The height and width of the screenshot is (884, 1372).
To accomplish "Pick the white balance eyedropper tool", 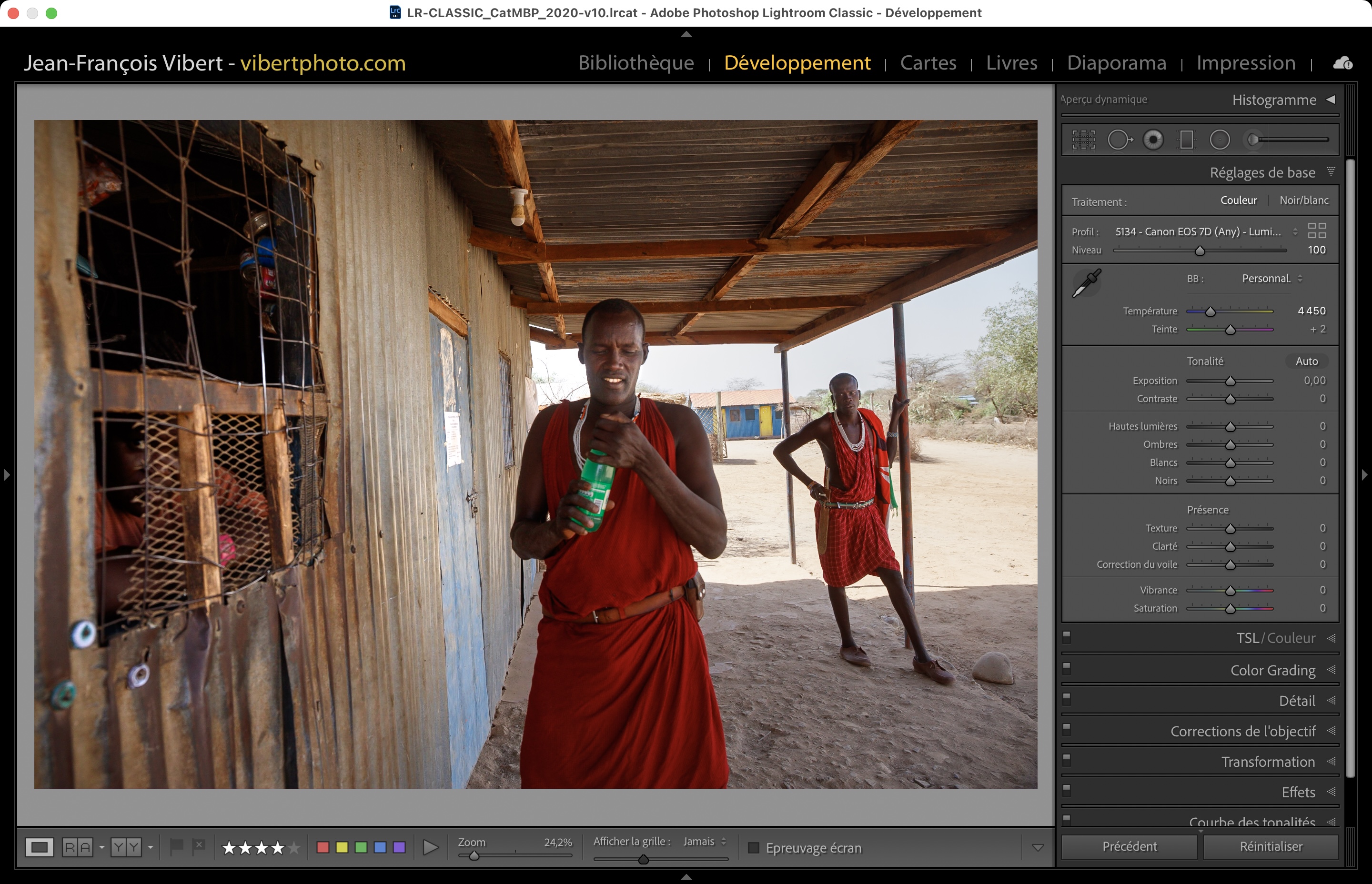I will tap(1086, 283).
